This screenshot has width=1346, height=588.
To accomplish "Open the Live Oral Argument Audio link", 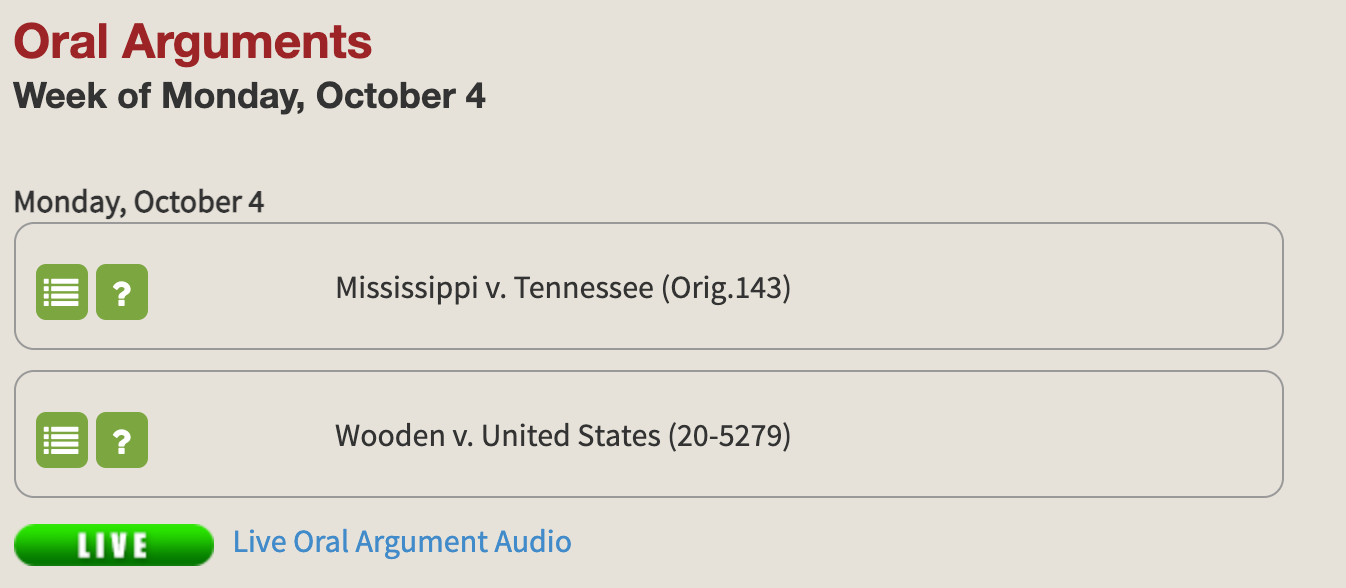I will tap(402, 542).
